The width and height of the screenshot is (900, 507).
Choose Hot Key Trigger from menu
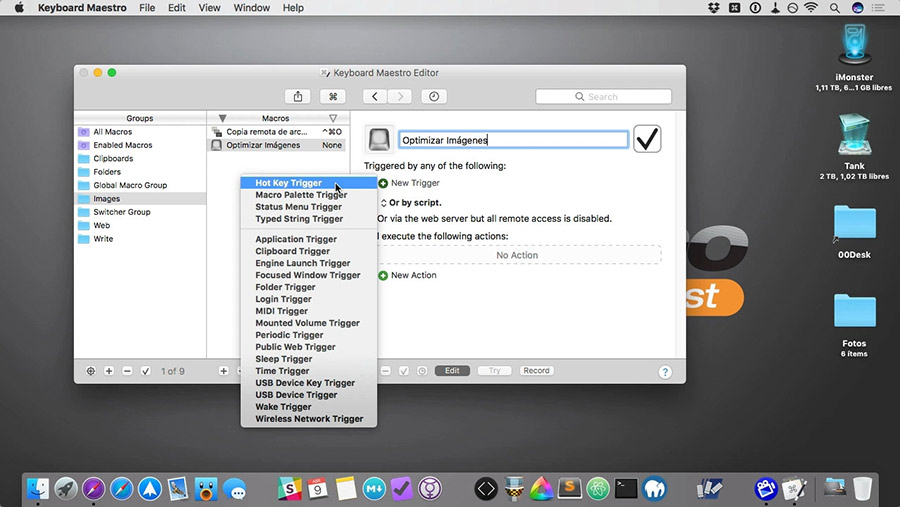click(309, 183)
